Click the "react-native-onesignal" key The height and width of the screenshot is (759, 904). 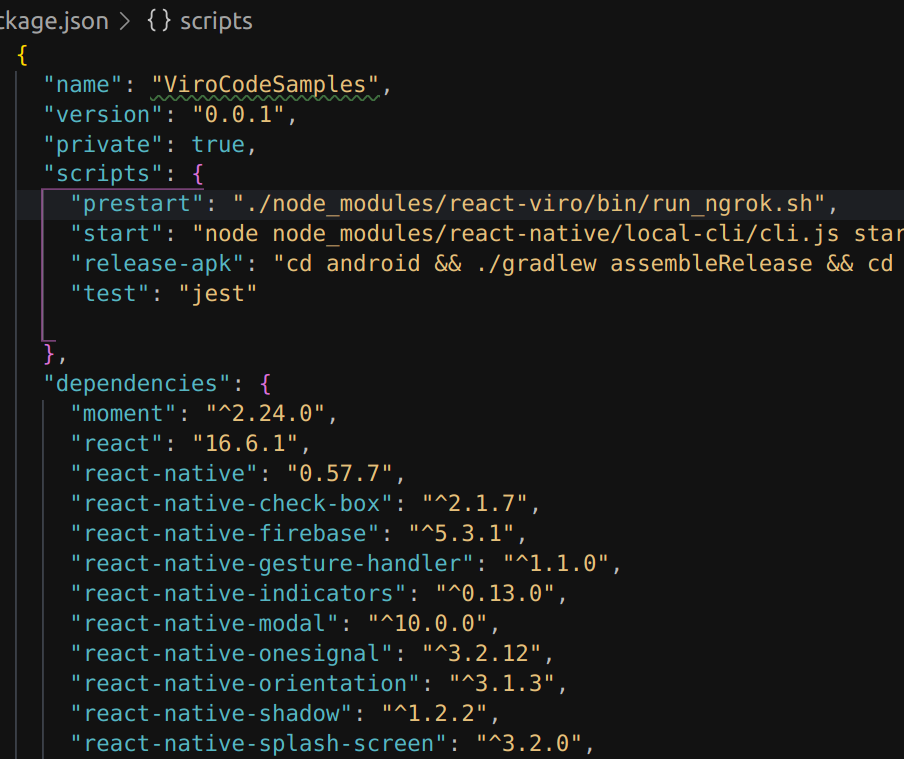(231, 653)
